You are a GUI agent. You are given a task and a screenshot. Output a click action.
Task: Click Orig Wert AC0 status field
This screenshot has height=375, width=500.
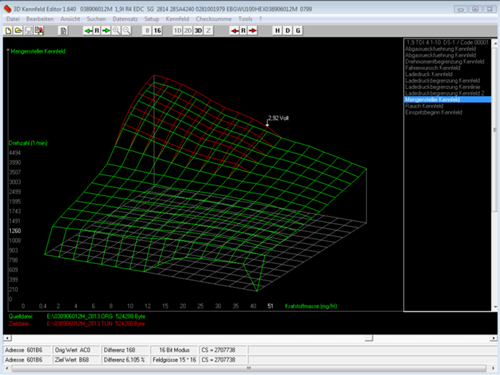tap(76, 350)
